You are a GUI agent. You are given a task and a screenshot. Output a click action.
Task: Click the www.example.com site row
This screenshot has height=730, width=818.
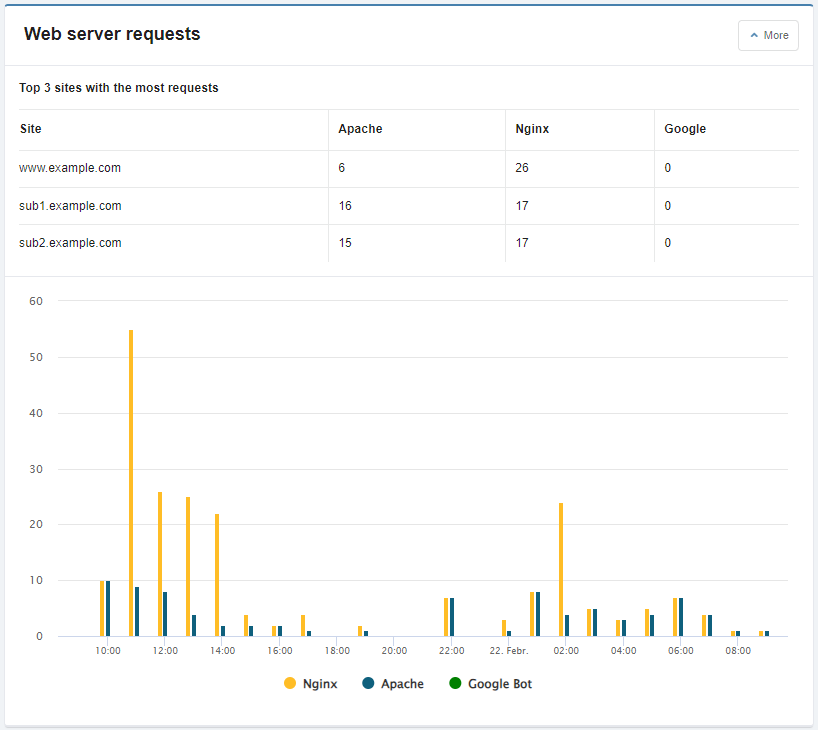70,168
